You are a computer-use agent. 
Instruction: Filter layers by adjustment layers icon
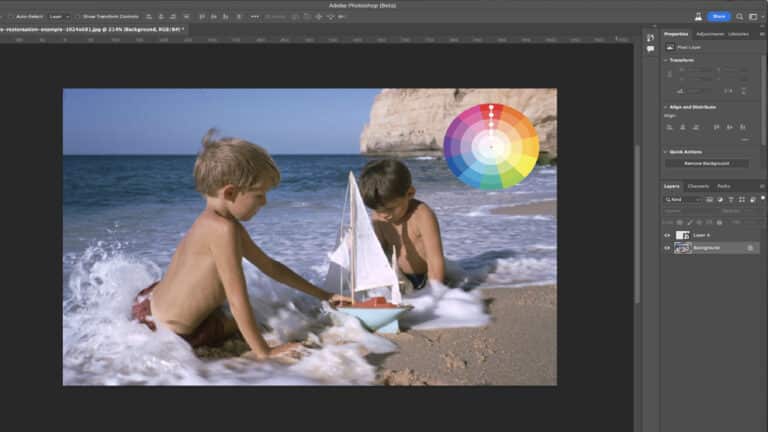click(720, 200)
